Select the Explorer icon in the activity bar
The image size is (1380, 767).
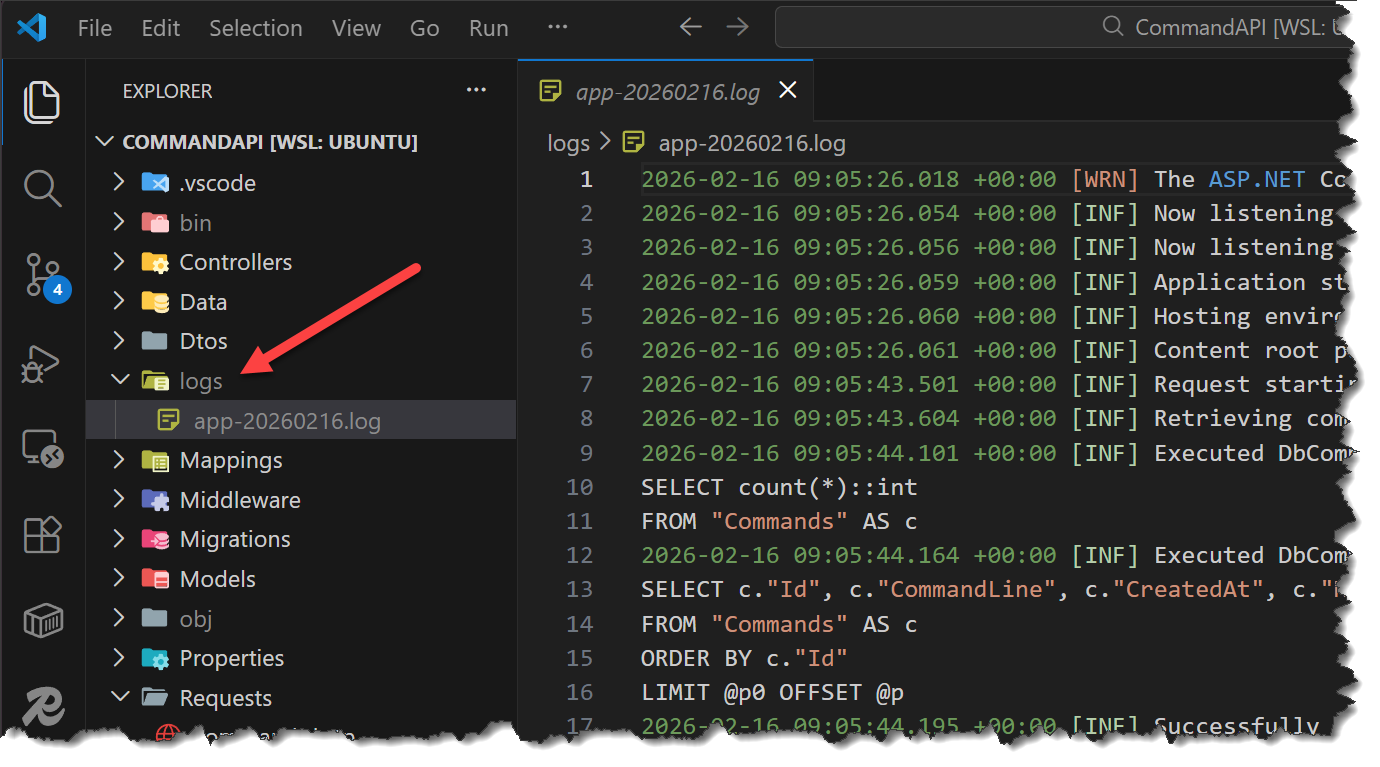[42, 101]
